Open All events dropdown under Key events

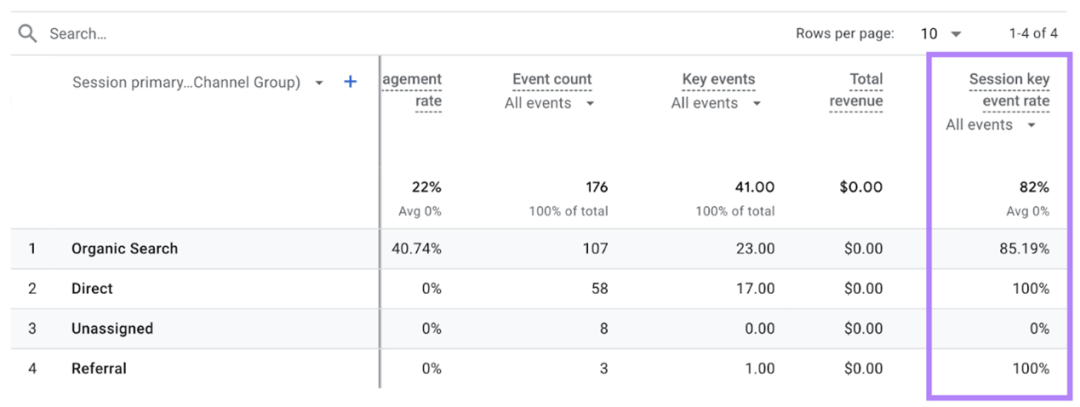tap(716, 103)
